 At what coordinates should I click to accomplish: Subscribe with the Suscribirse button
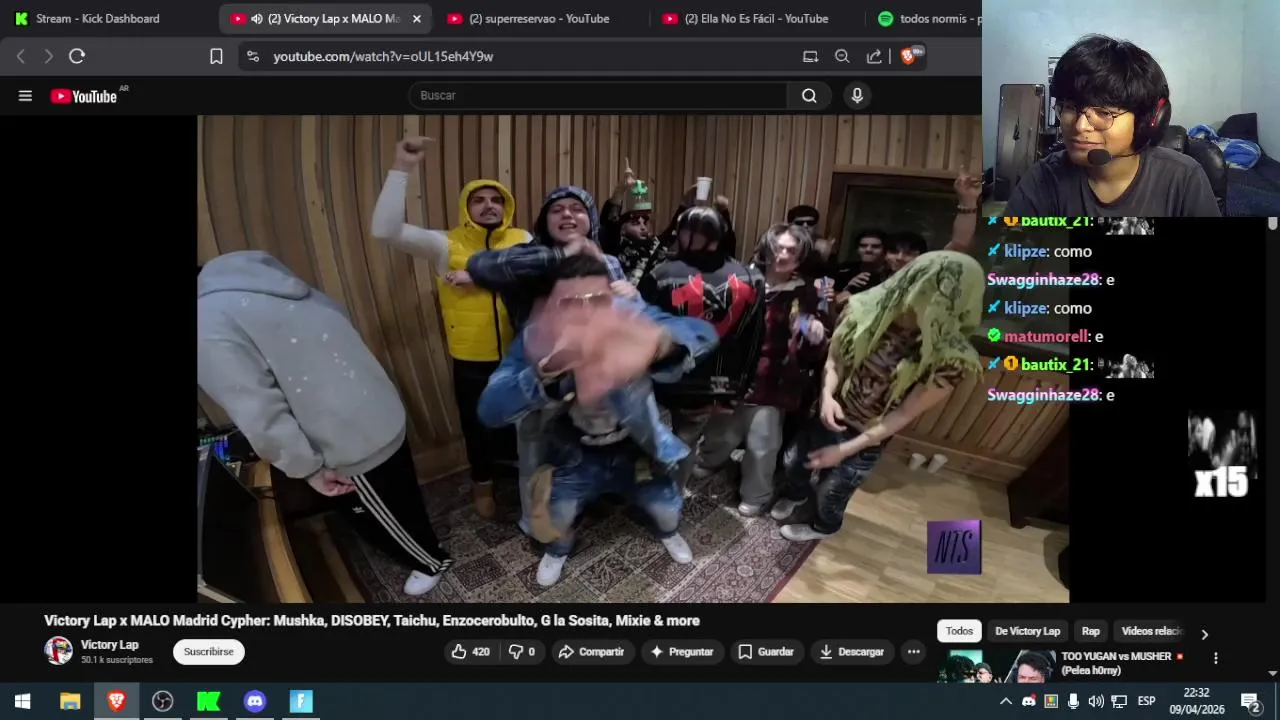(208, 652)
